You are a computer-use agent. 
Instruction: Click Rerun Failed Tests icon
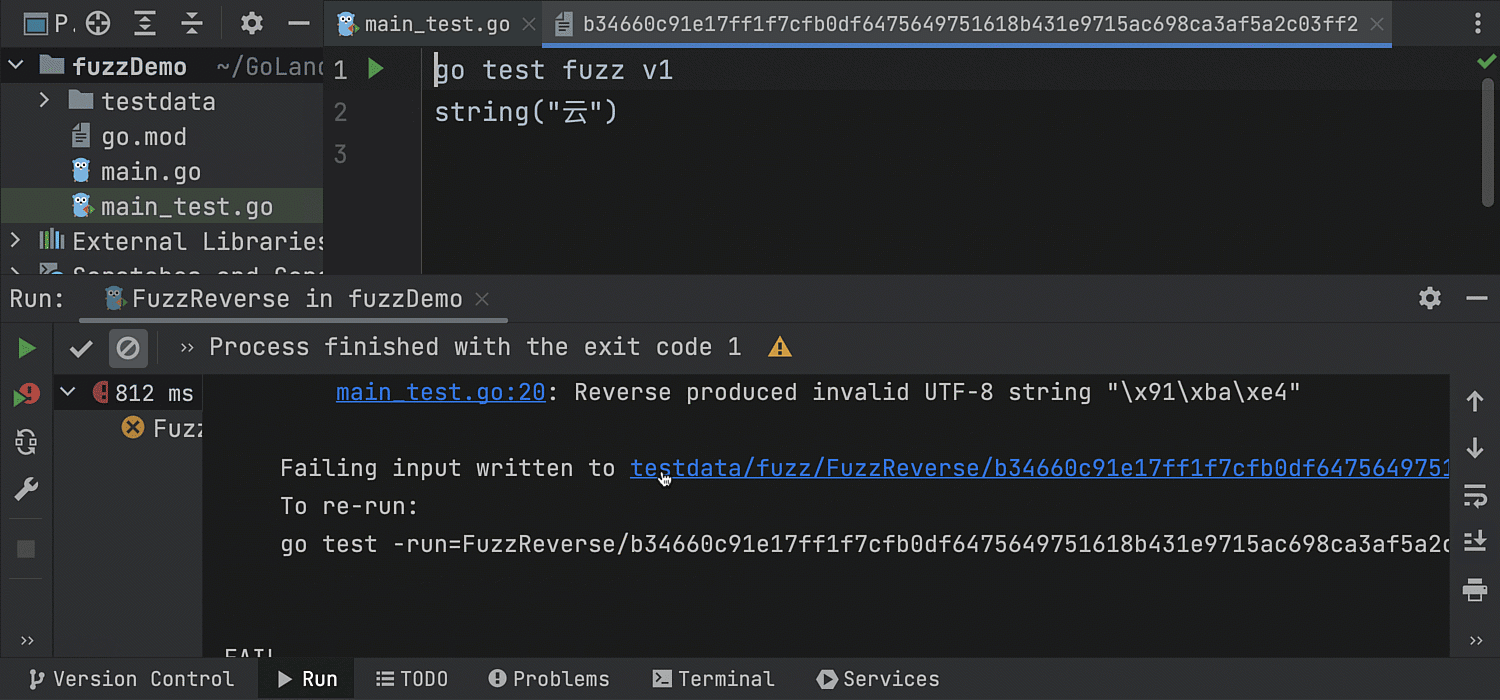click(27, 395)
